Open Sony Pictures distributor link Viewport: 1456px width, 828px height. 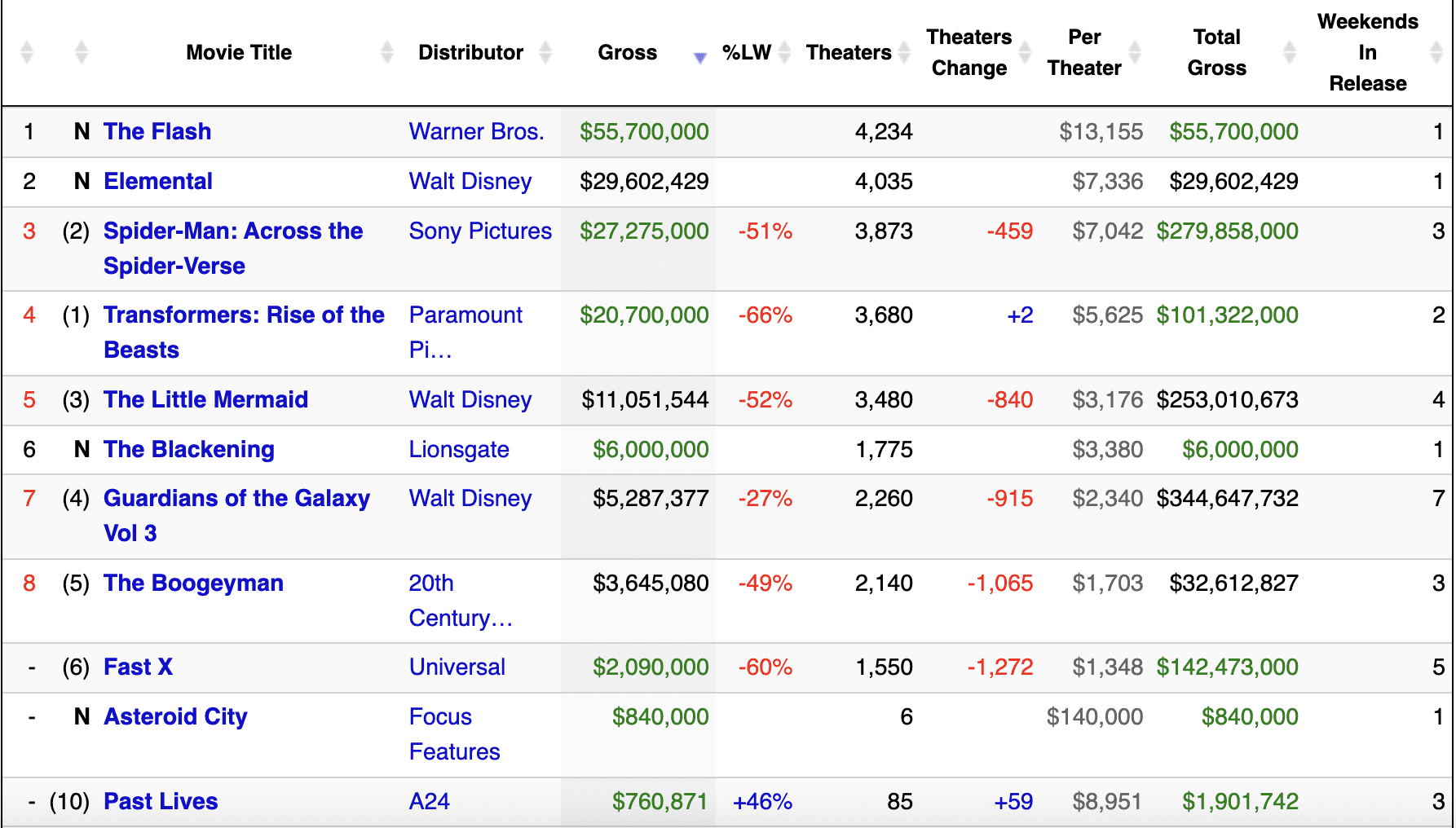pos(480,231)
